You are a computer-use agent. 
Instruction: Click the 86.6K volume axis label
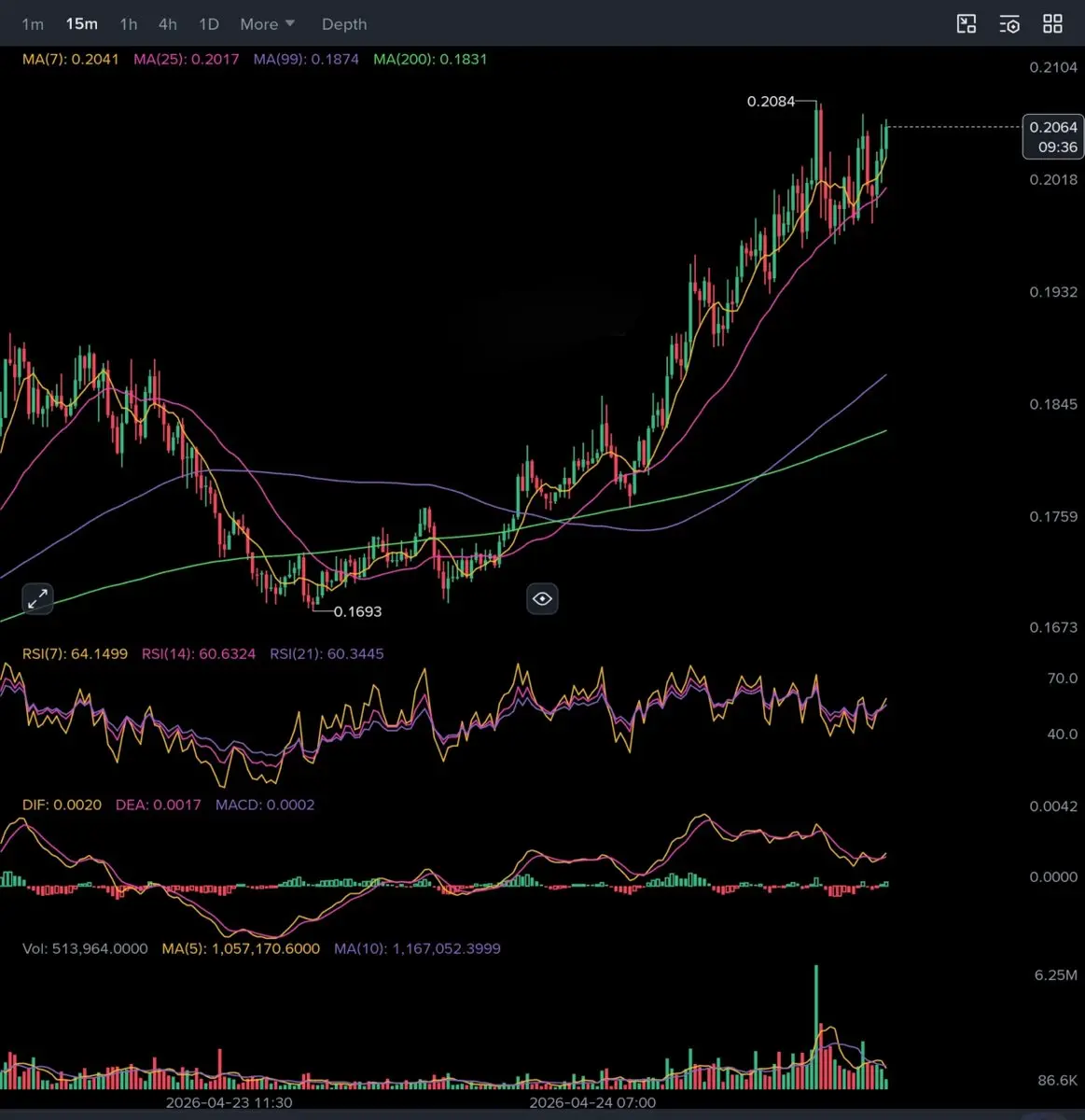click(x=1057, y=1081)
